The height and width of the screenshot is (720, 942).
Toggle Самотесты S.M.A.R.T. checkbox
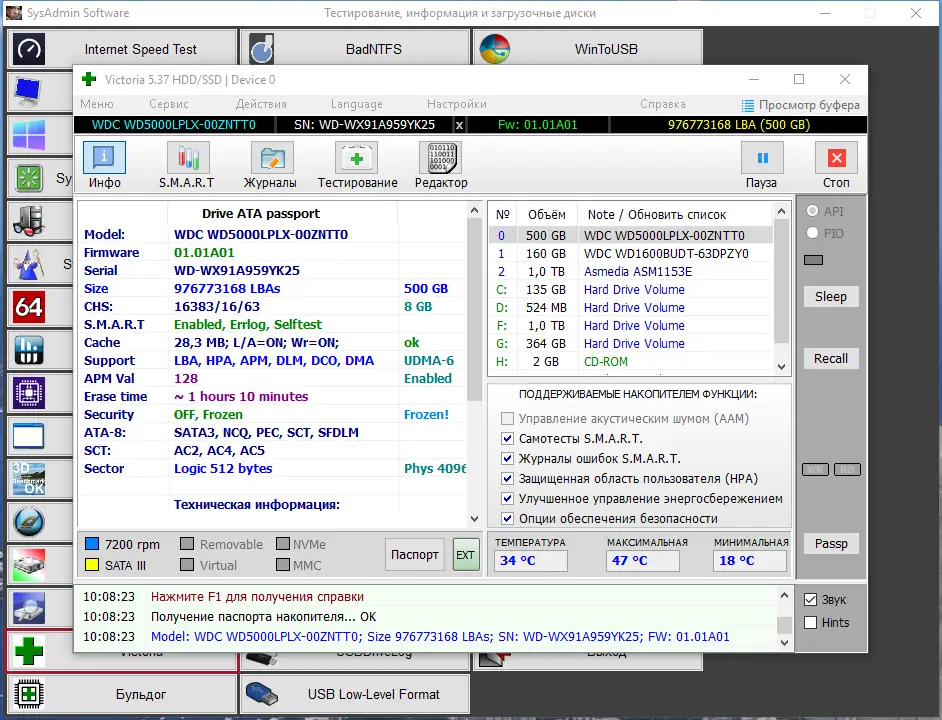coord(507,438)
